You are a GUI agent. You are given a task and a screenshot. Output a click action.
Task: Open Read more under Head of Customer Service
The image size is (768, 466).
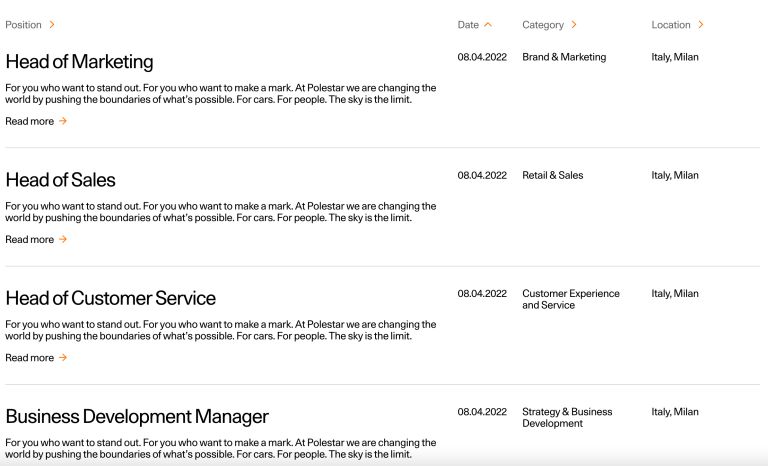coord(29,358)
